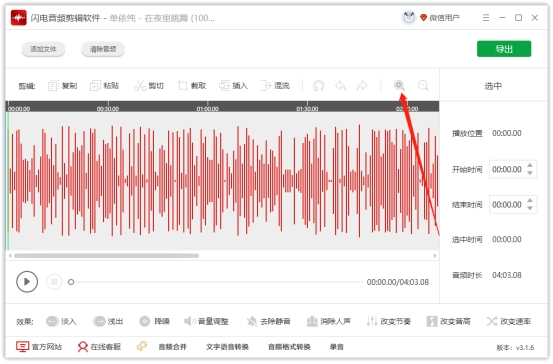Click the playback progress slider handle

(71, 282)
